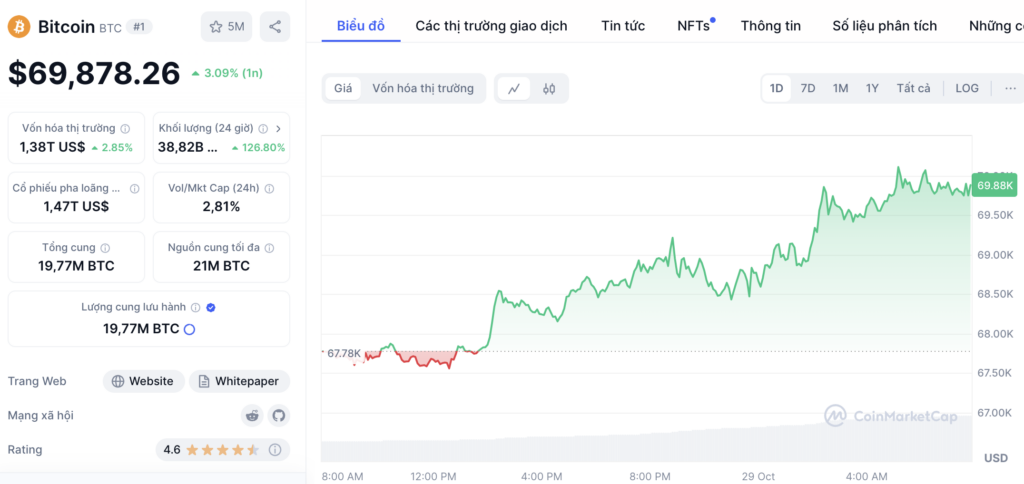Screen dimensions: 1024x484
Task: Open Bitcoin Reddit social link
Action: [x=252, y=415]
